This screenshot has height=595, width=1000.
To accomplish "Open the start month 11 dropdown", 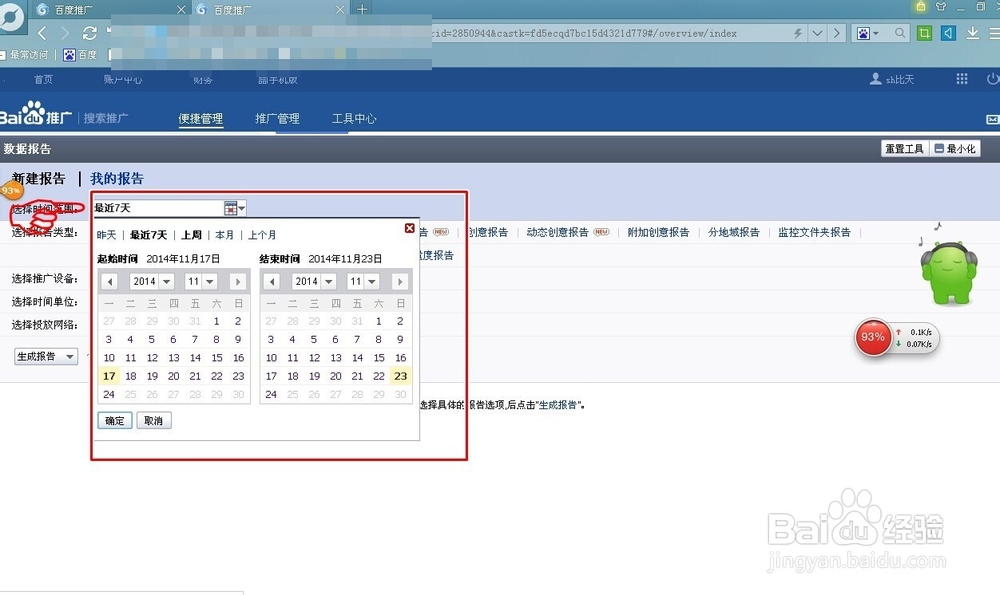I will [x=200, y=281].
